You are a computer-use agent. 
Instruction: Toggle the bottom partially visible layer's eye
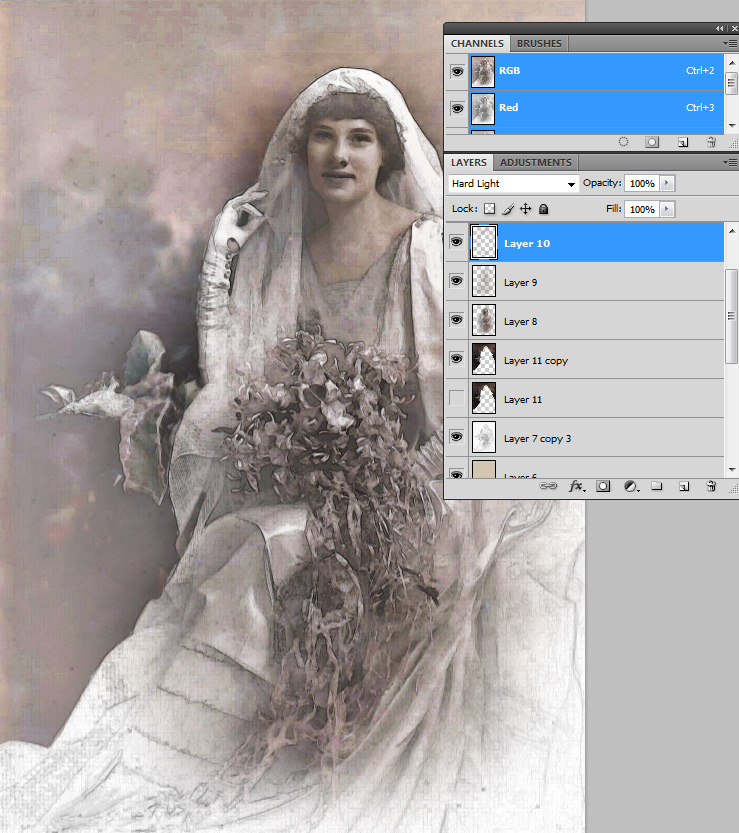tap(456, 472)
